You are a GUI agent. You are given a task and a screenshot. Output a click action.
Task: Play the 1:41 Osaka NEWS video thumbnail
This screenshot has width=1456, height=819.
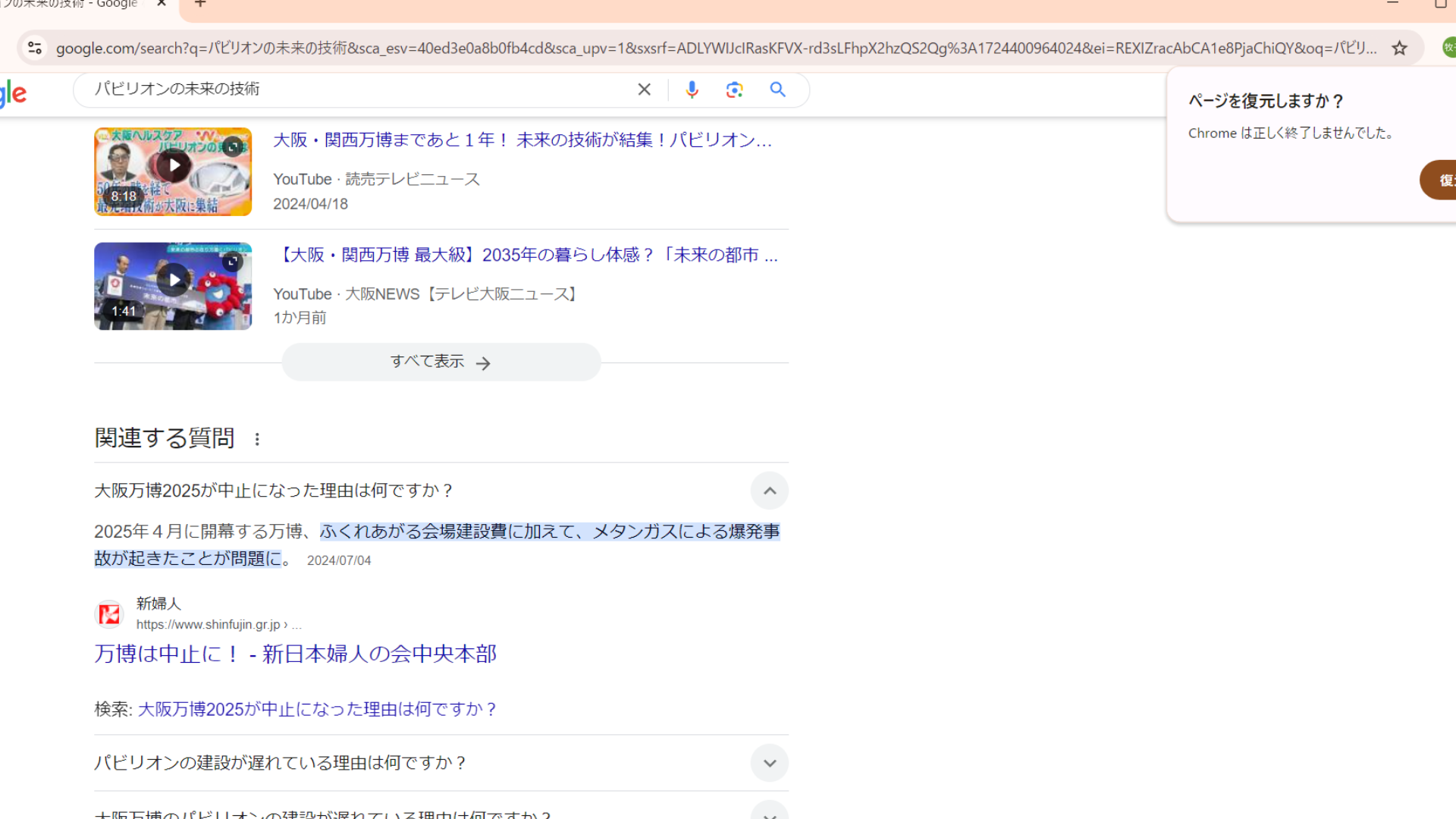(x=173, y=286)
